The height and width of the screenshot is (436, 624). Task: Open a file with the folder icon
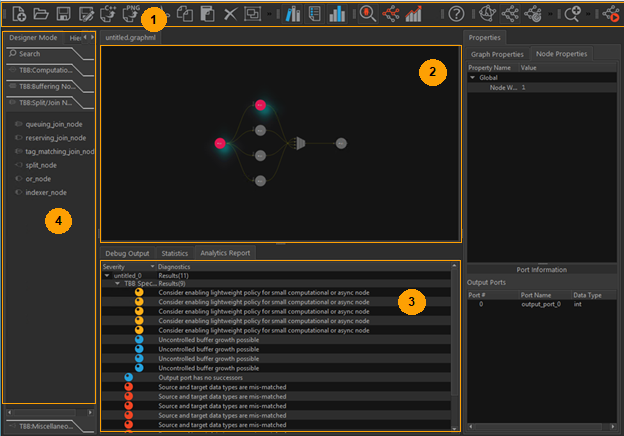[x=41, y=14]
